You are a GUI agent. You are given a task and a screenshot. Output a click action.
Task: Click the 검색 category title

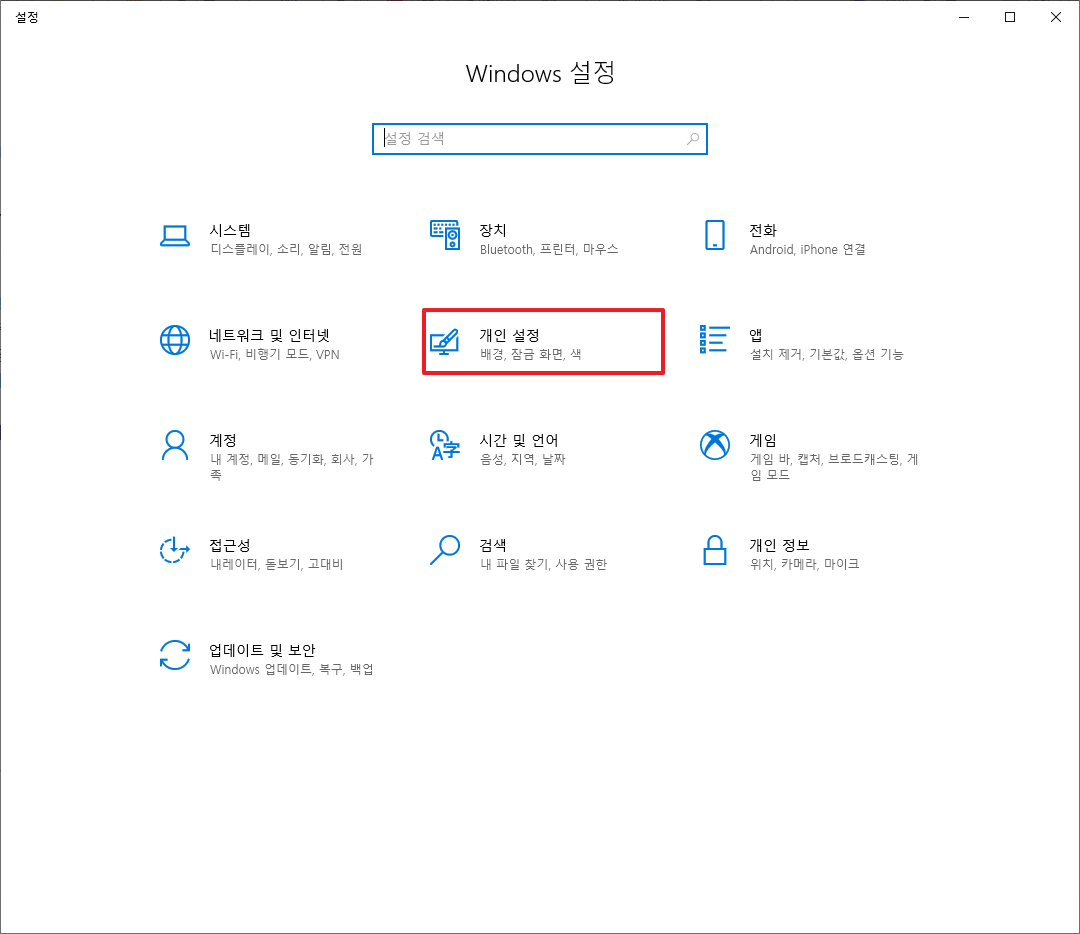493,546
